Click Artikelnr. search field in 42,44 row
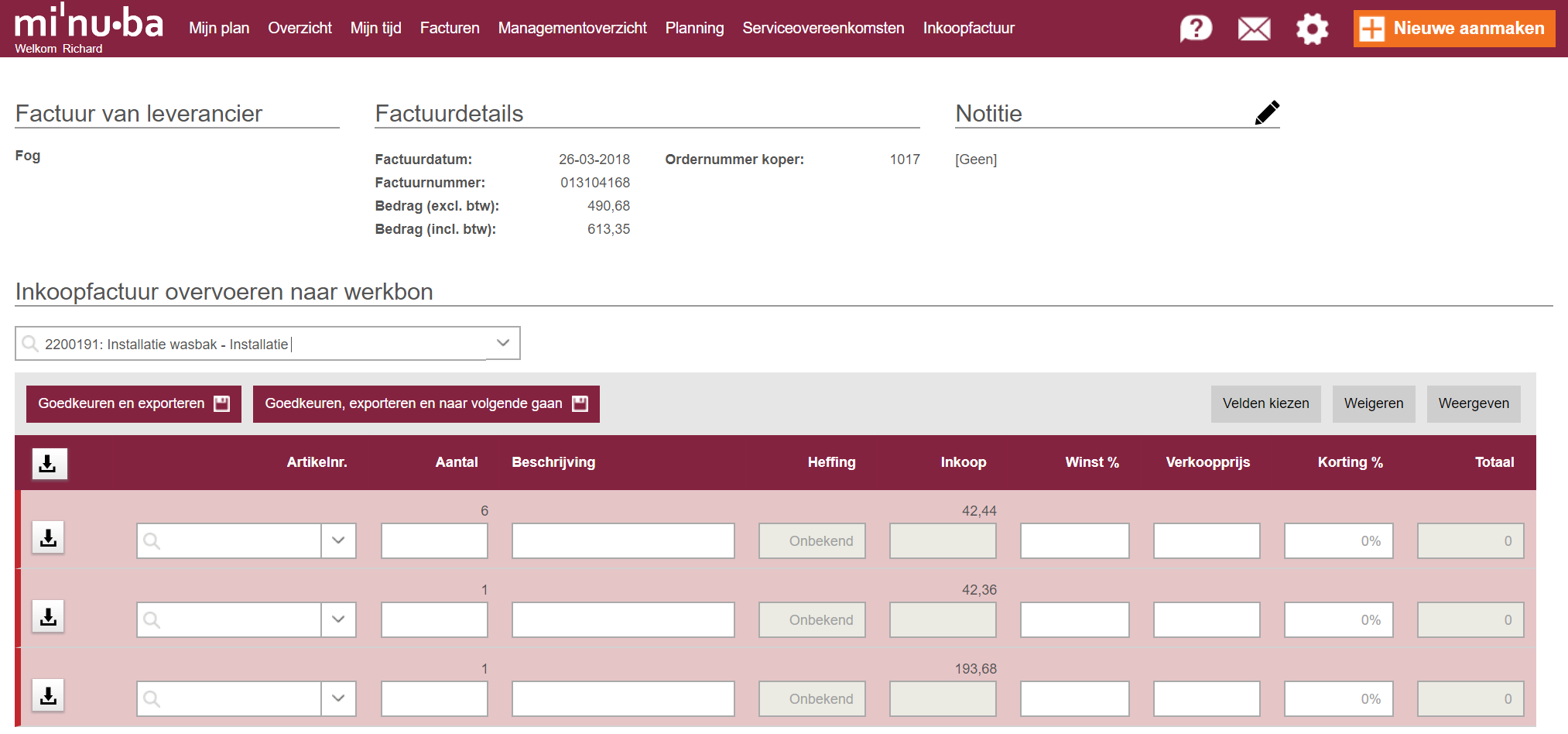Viewport: 1568px width, 734px height. click(x=229, y=540)
